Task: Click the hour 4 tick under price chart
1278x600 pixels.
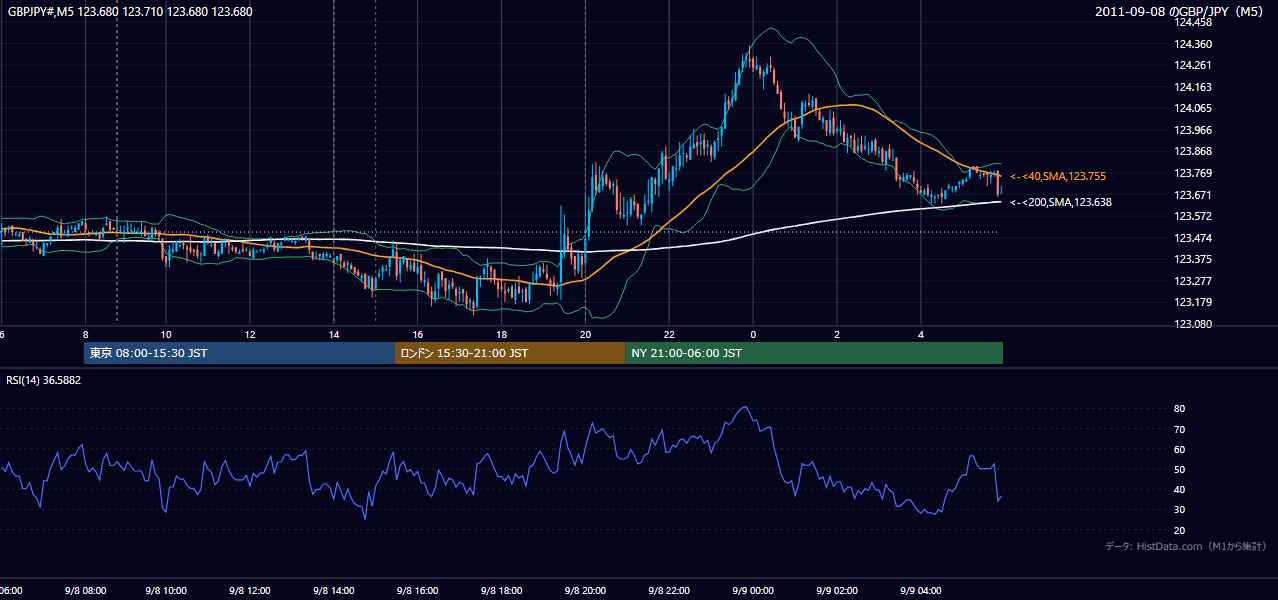Action: coord(921,335)
